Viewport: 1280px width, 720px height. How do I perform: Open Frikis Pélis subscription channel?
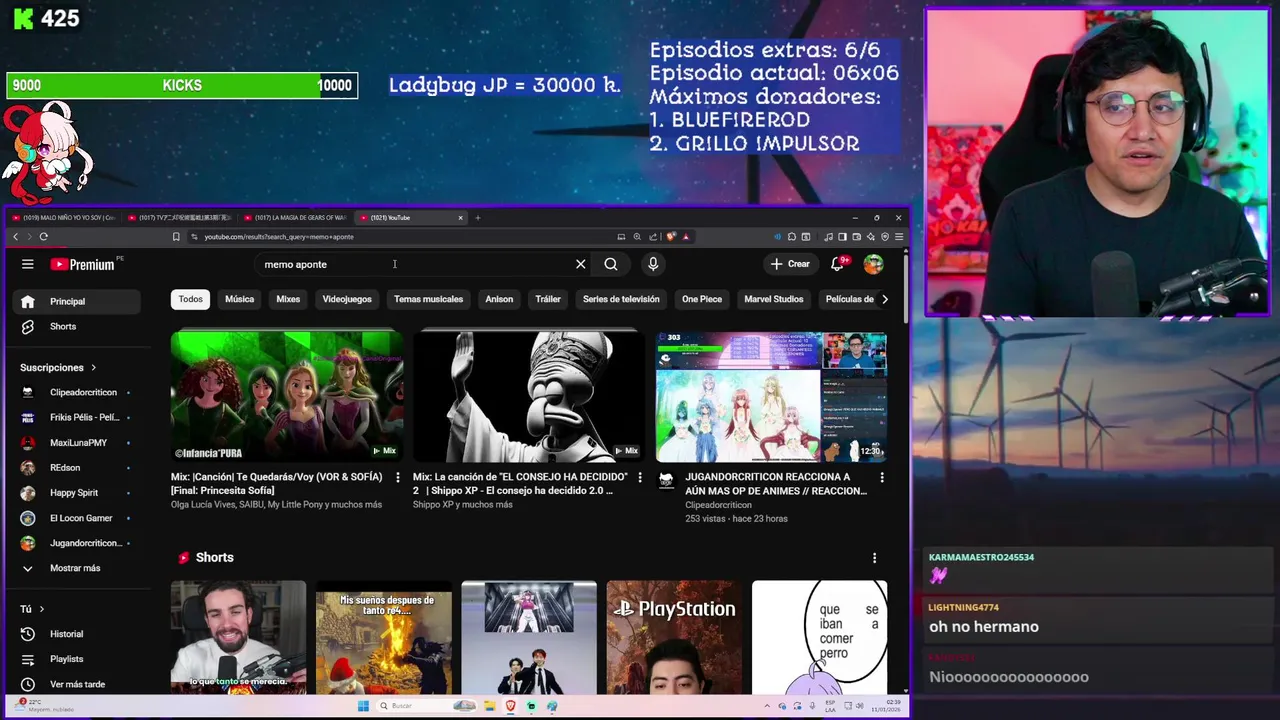tap(78, 417)
